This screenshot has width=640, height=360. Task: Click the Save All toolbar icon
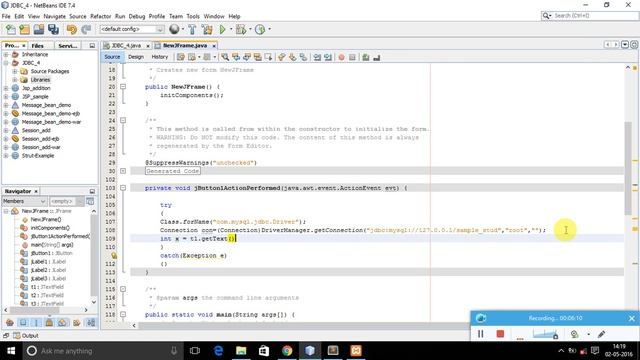[x=53, y=29]
